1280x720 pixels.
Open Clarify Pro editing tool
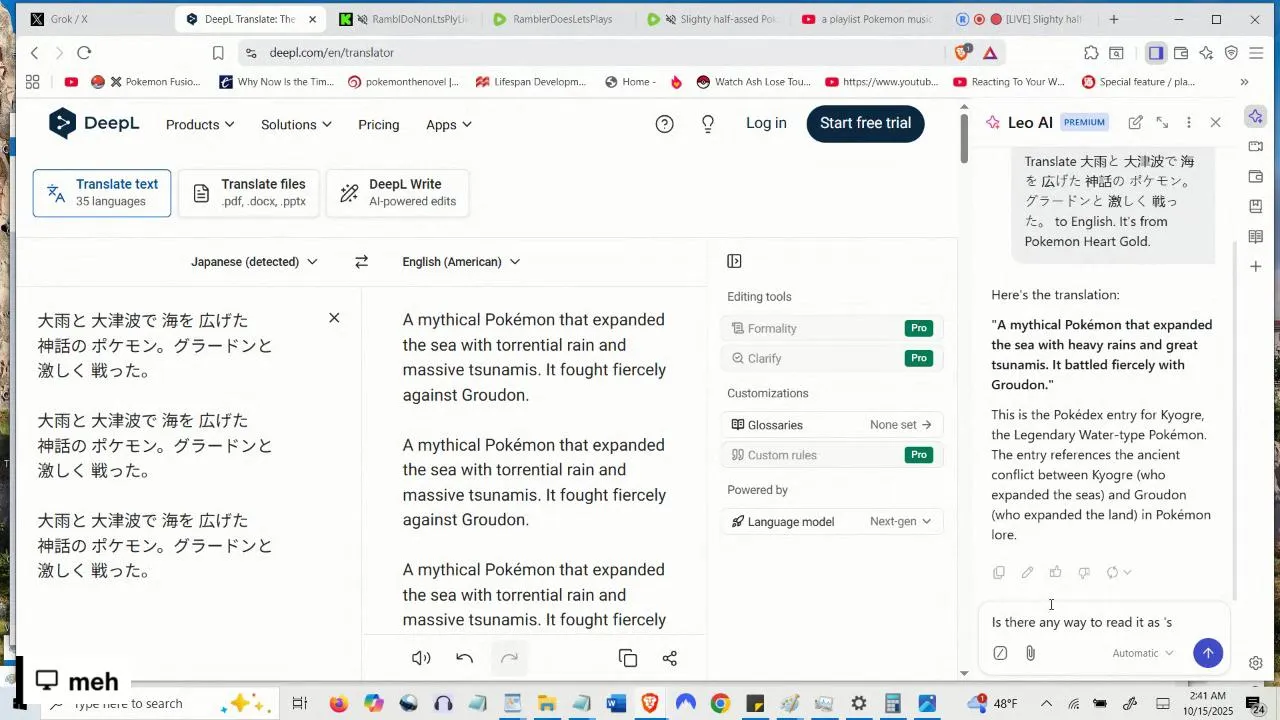pos(832,358)
